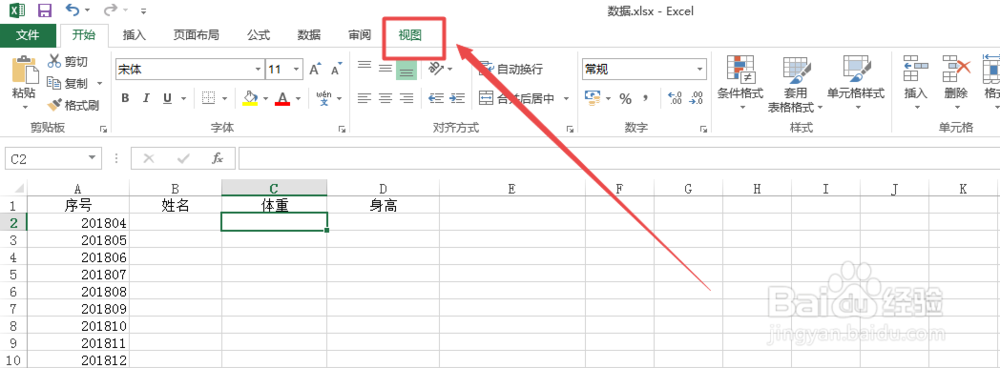Open the merge-and-center dropdown arrow

pyautogui.click(x=566, y=98)
